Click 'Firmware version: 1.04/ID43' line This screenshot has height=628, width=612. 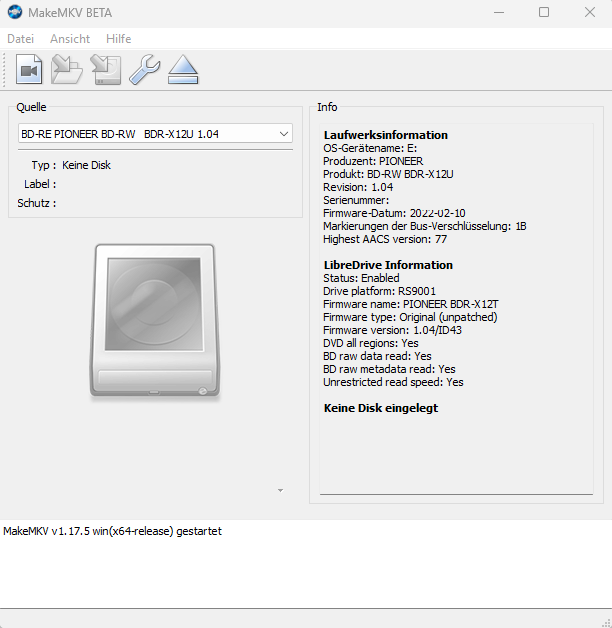point(392,330)
